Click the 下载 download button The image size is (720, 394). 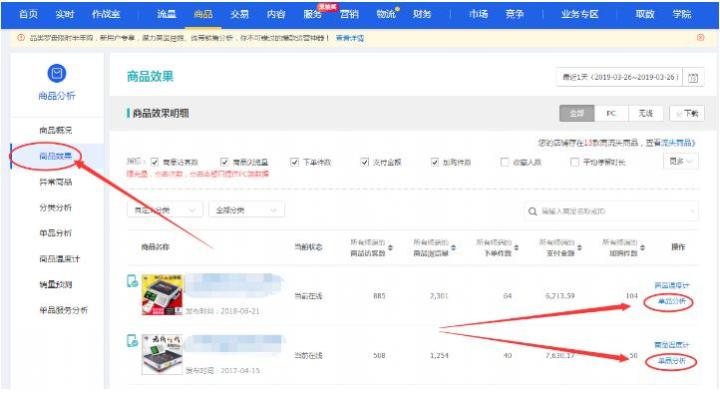pos(687,113)
